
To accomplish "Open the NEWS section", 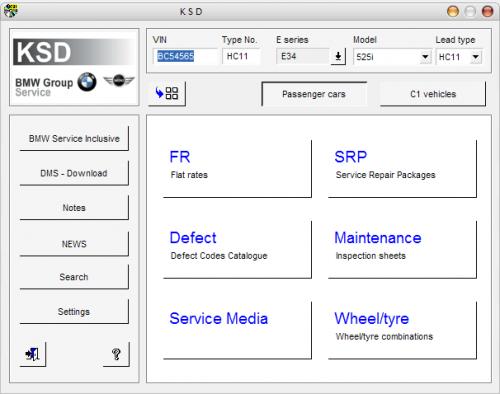I will click(x=74, y=244).
